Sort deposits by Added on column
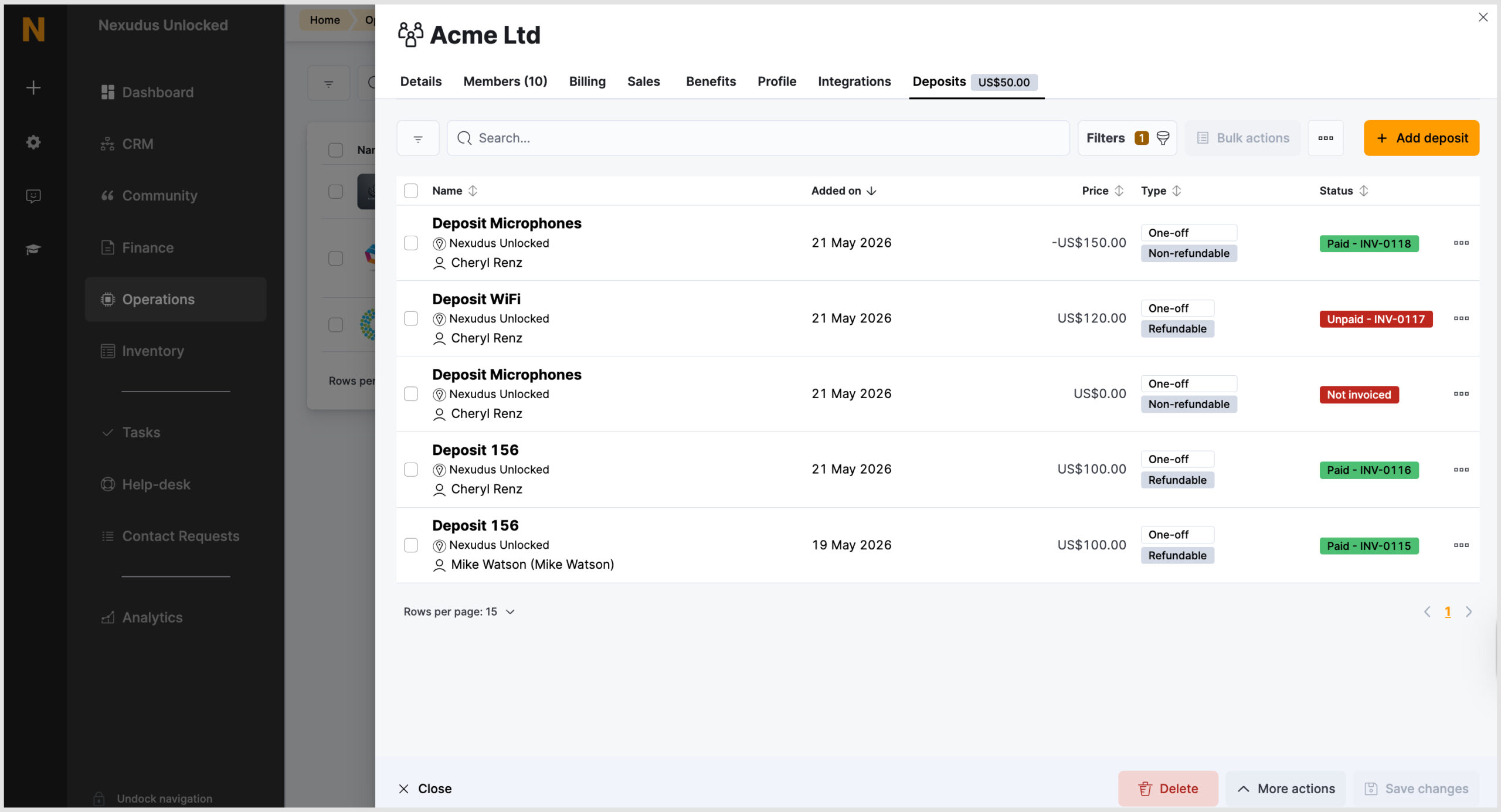The image size is (1501, 812). pos(844,191)
